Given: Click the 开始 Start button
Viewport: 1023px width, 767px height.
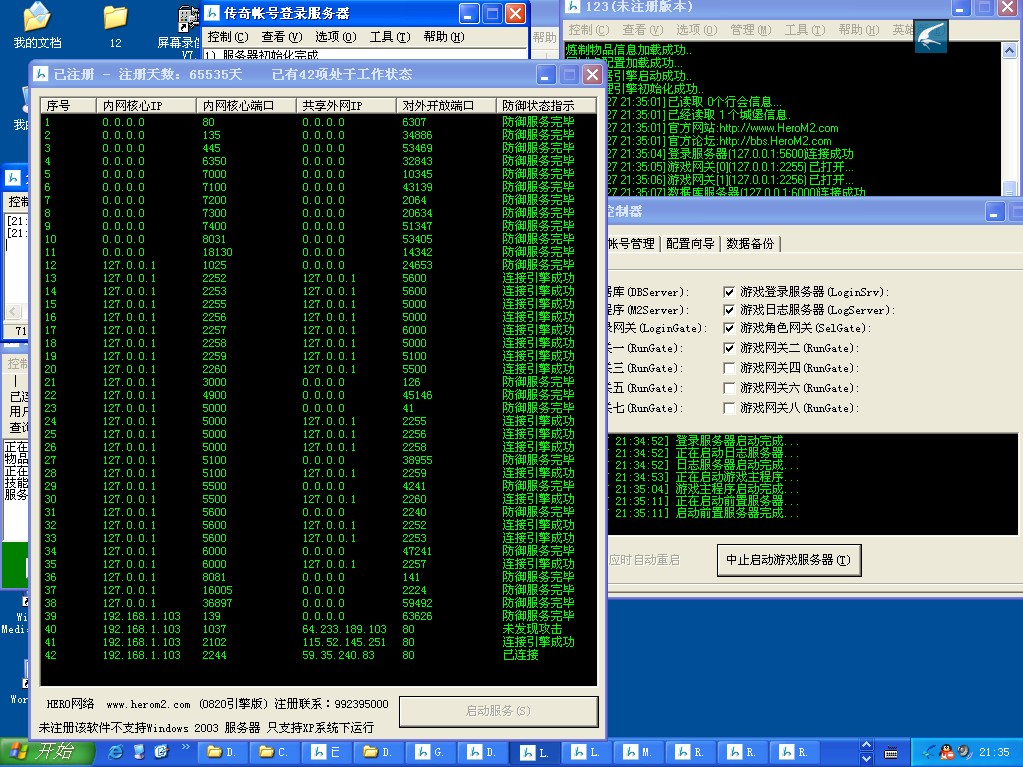Looking at the screenshot, I should coord(41,751).
